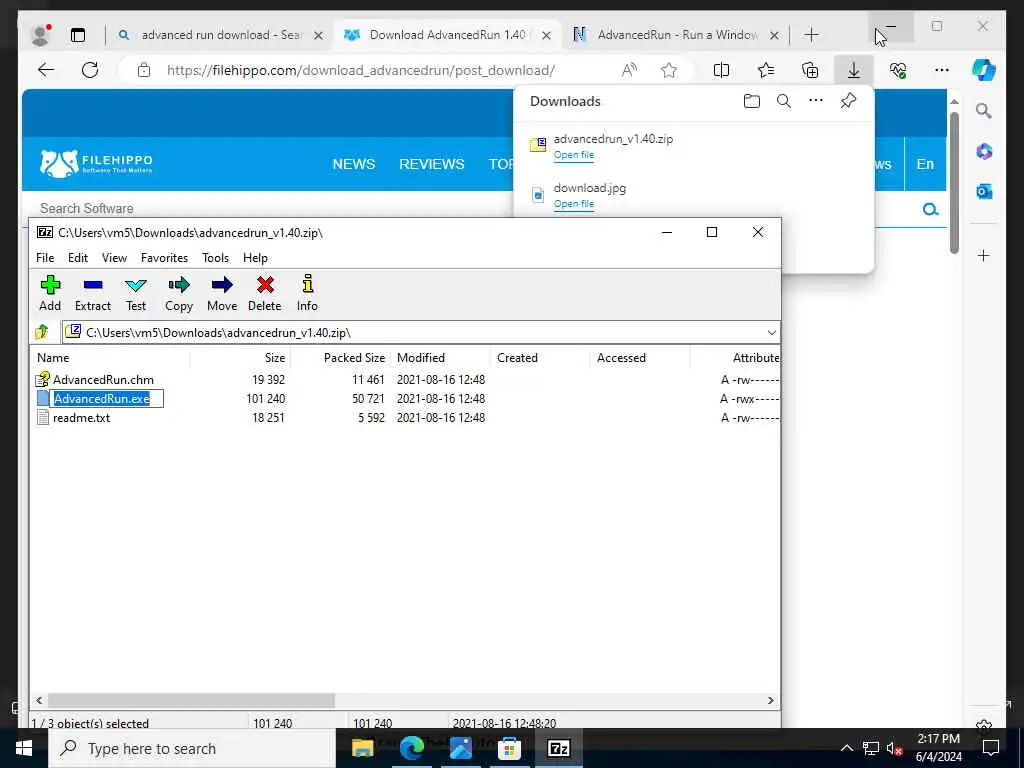Image resolution: width=1024 pixels, height=768 pixels.
Task: Click the Copy toolbar icon
Action: coord(179,293)
